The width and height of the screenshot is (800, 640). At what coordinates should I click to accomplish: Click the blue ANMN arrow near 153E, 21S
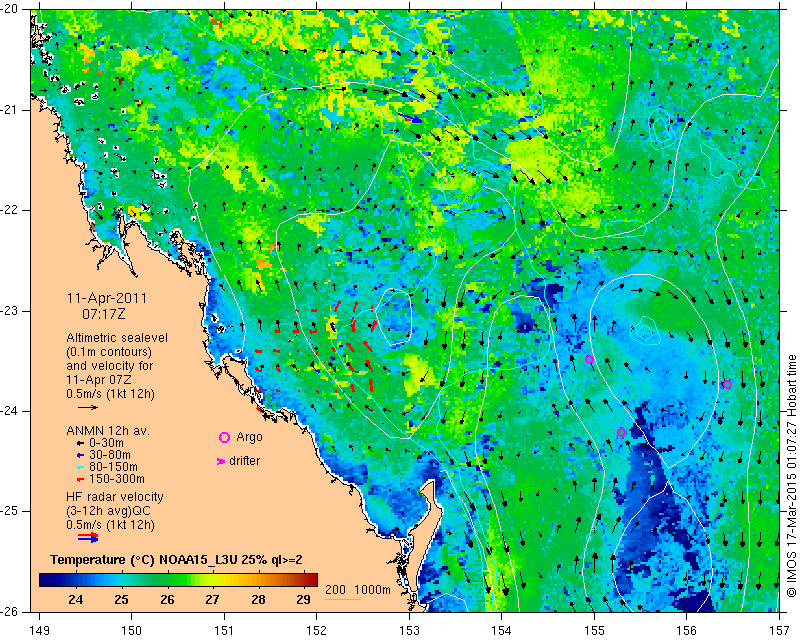click(410, 118)
